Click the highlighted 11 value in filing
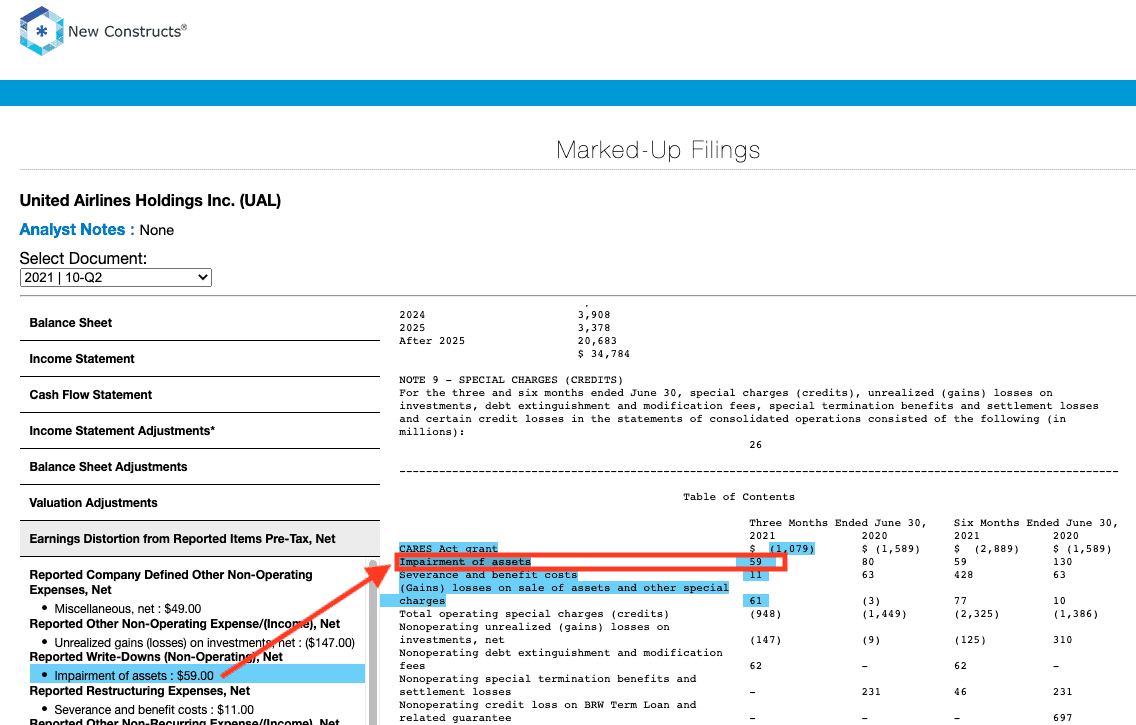The width and height of the screenshot is (1136, 725). click(756, 575)
